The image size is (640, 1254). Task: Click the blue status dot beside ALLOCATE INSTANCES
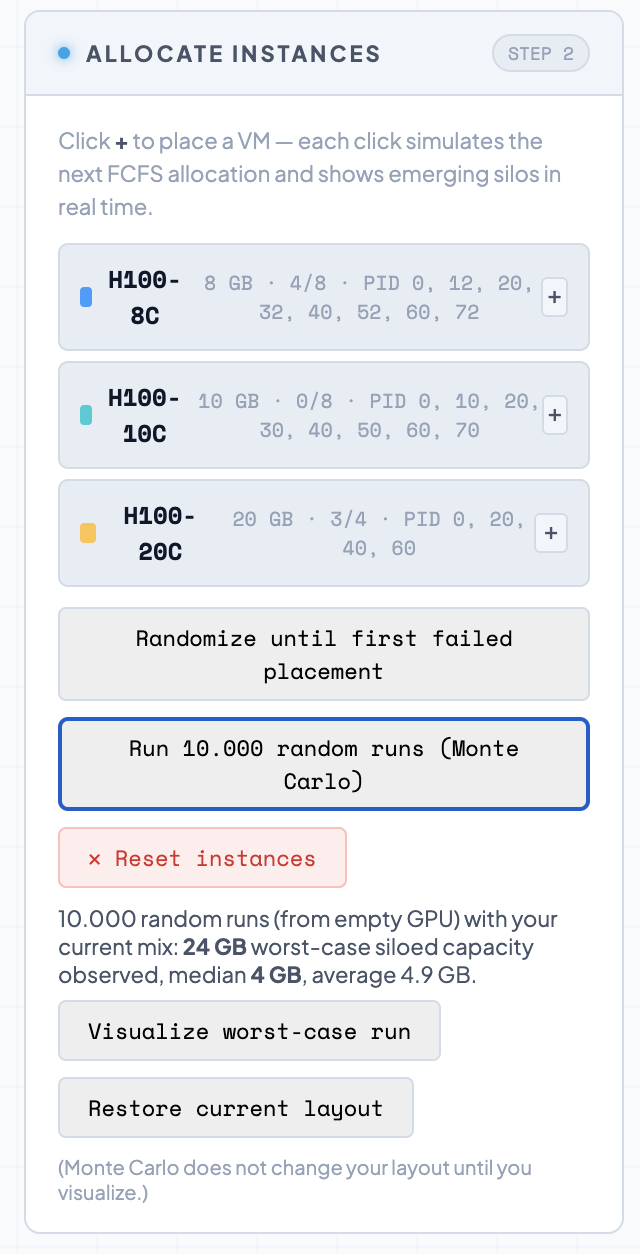tap(63, 54)
